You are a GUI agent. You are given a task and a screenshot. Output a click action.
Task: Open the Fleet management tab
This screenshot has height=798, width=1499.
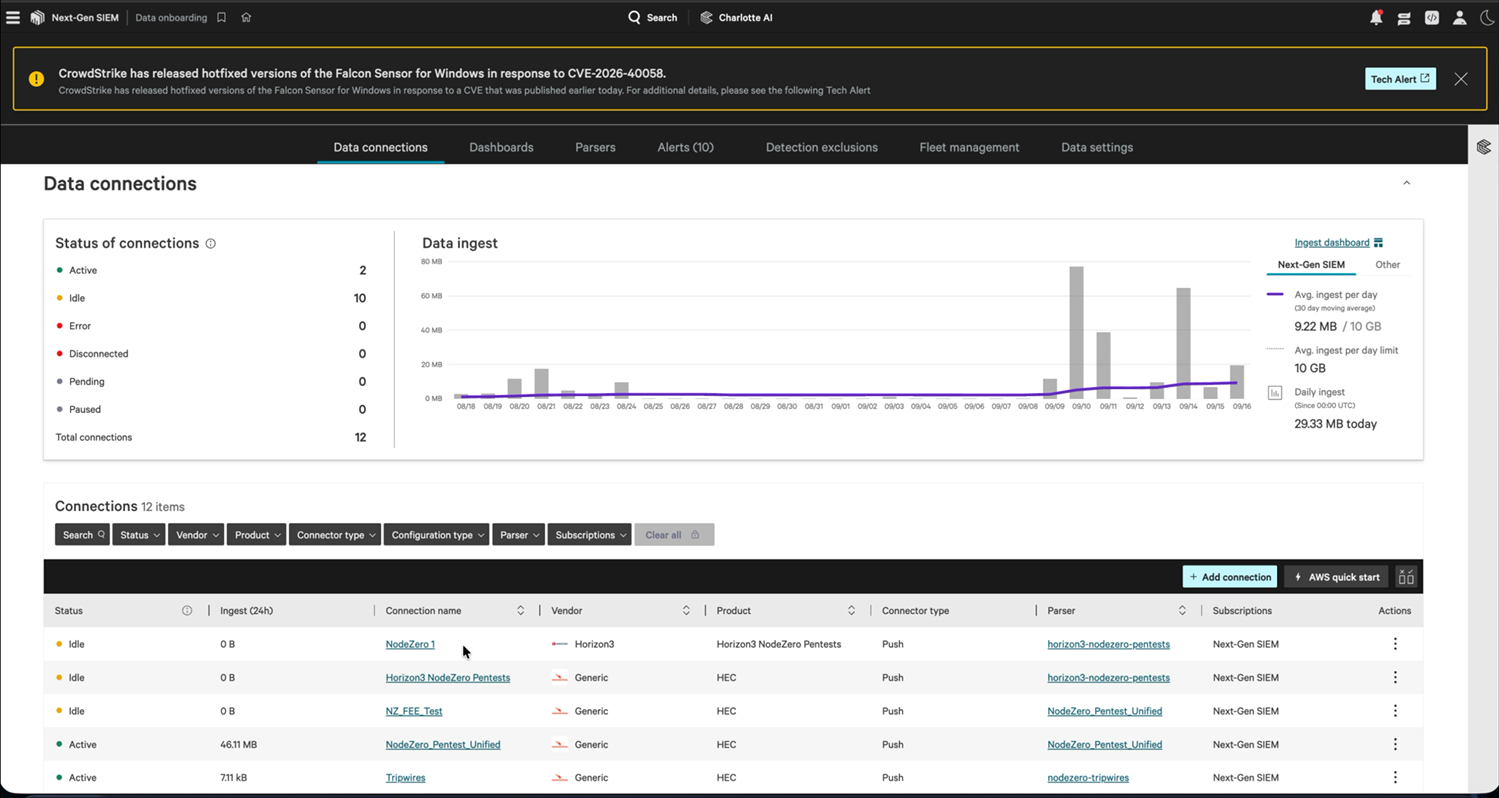tap(969, 147)
